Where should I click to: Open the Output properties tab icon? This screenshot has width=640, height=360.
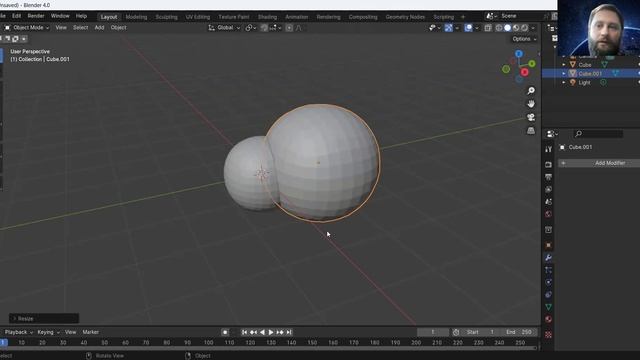point(548,177)
